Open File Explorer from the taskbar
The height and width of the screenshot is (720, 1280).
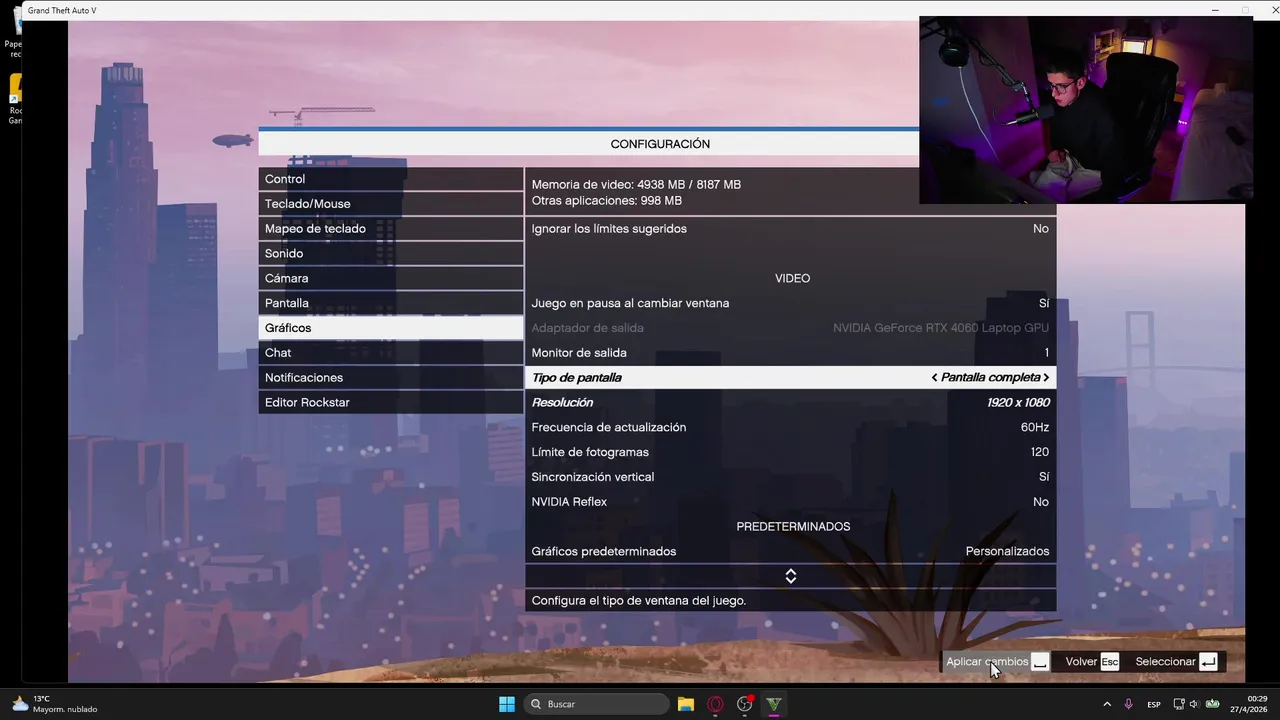point(686,704)
